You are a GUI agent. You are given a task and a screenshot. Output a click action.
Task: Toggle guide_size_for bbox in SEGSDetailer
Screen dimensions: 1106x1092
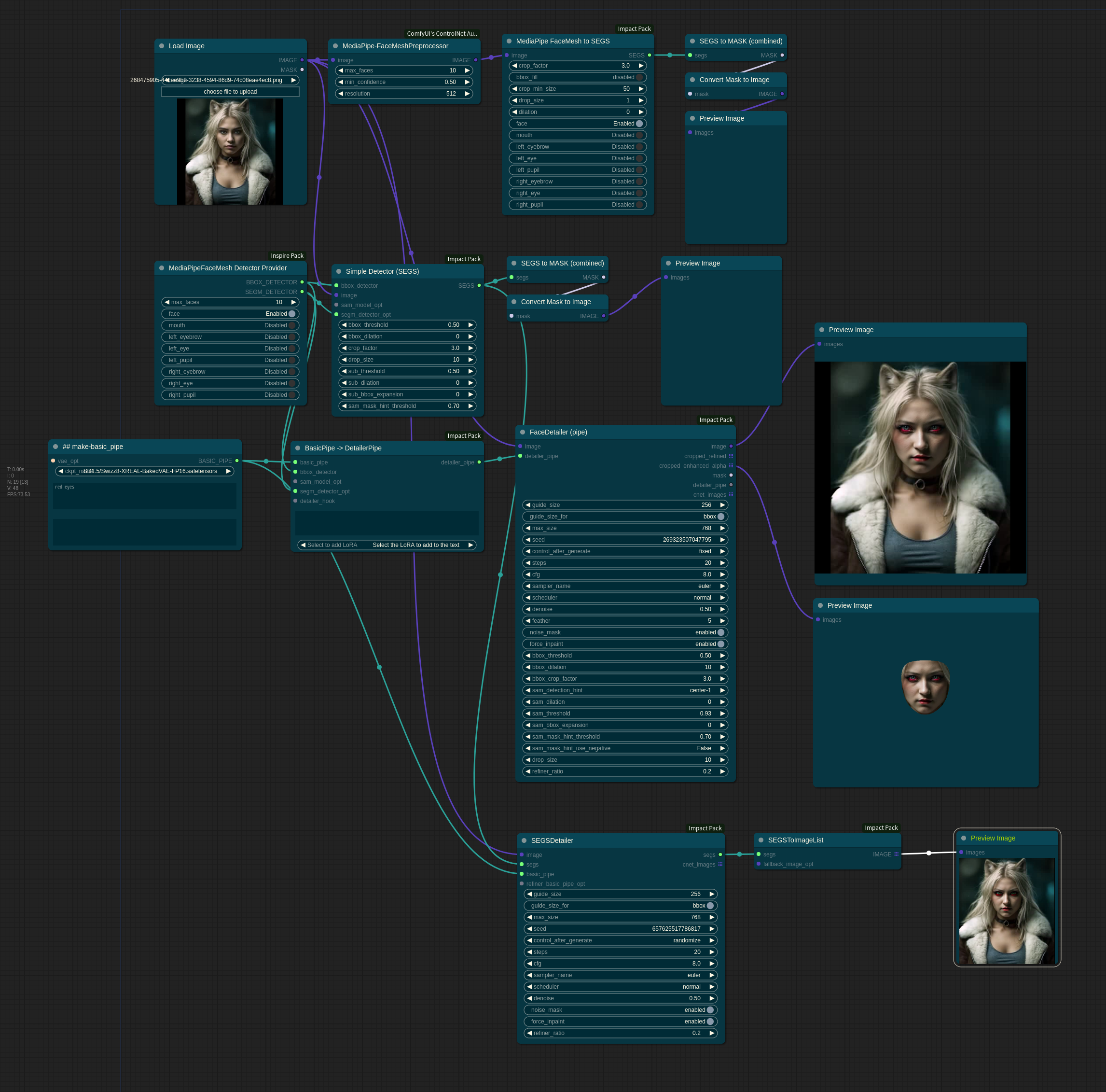710,905
